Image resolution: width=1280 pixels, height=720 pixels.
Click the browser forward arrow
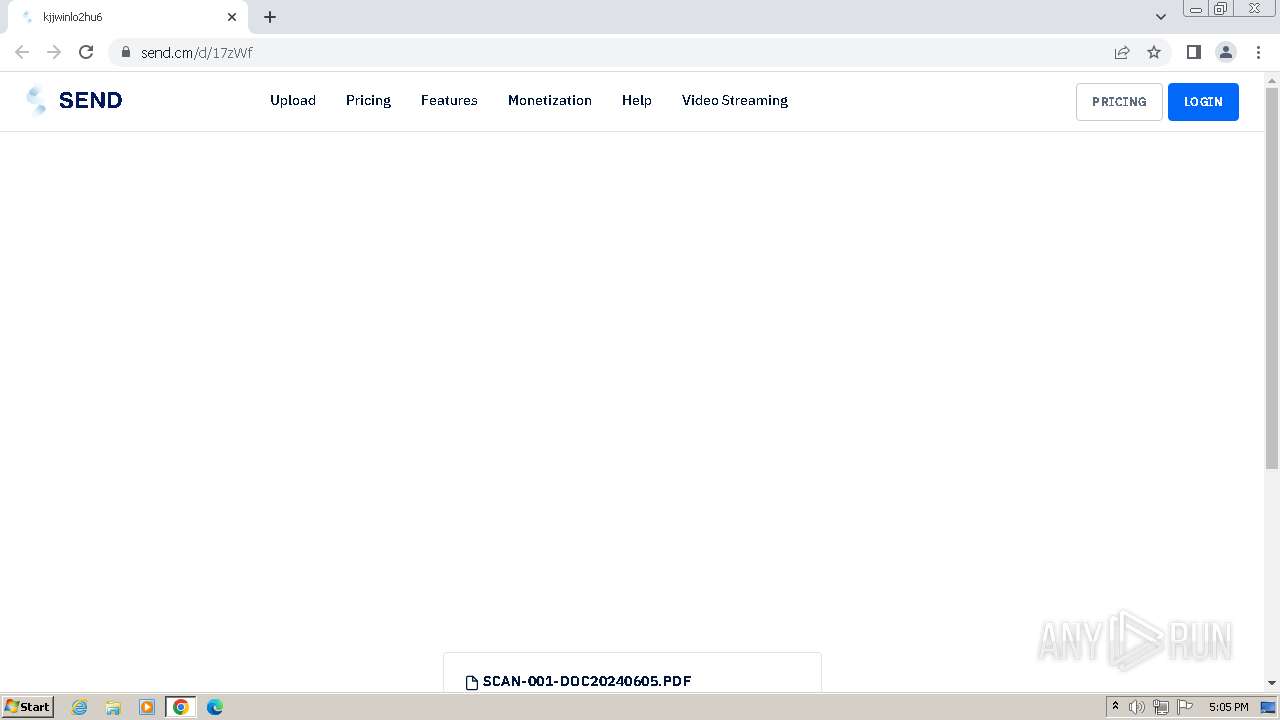54,52
